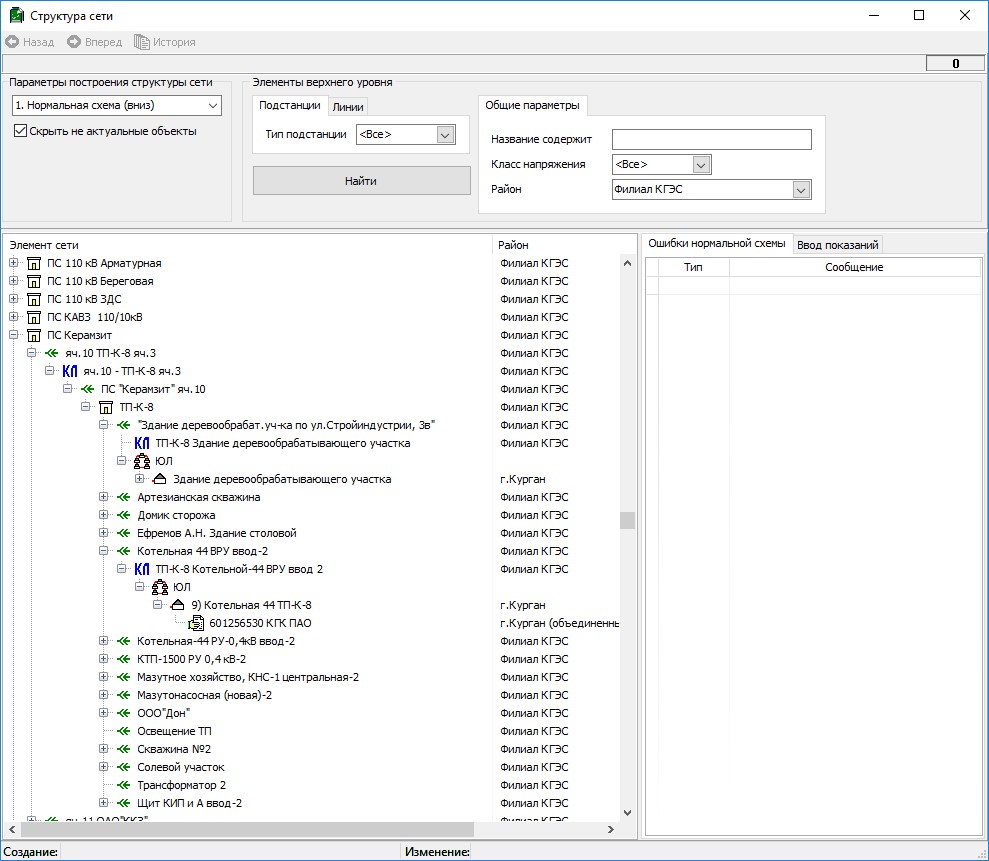Click the Вперед forward arrow icon

(74, 42)
